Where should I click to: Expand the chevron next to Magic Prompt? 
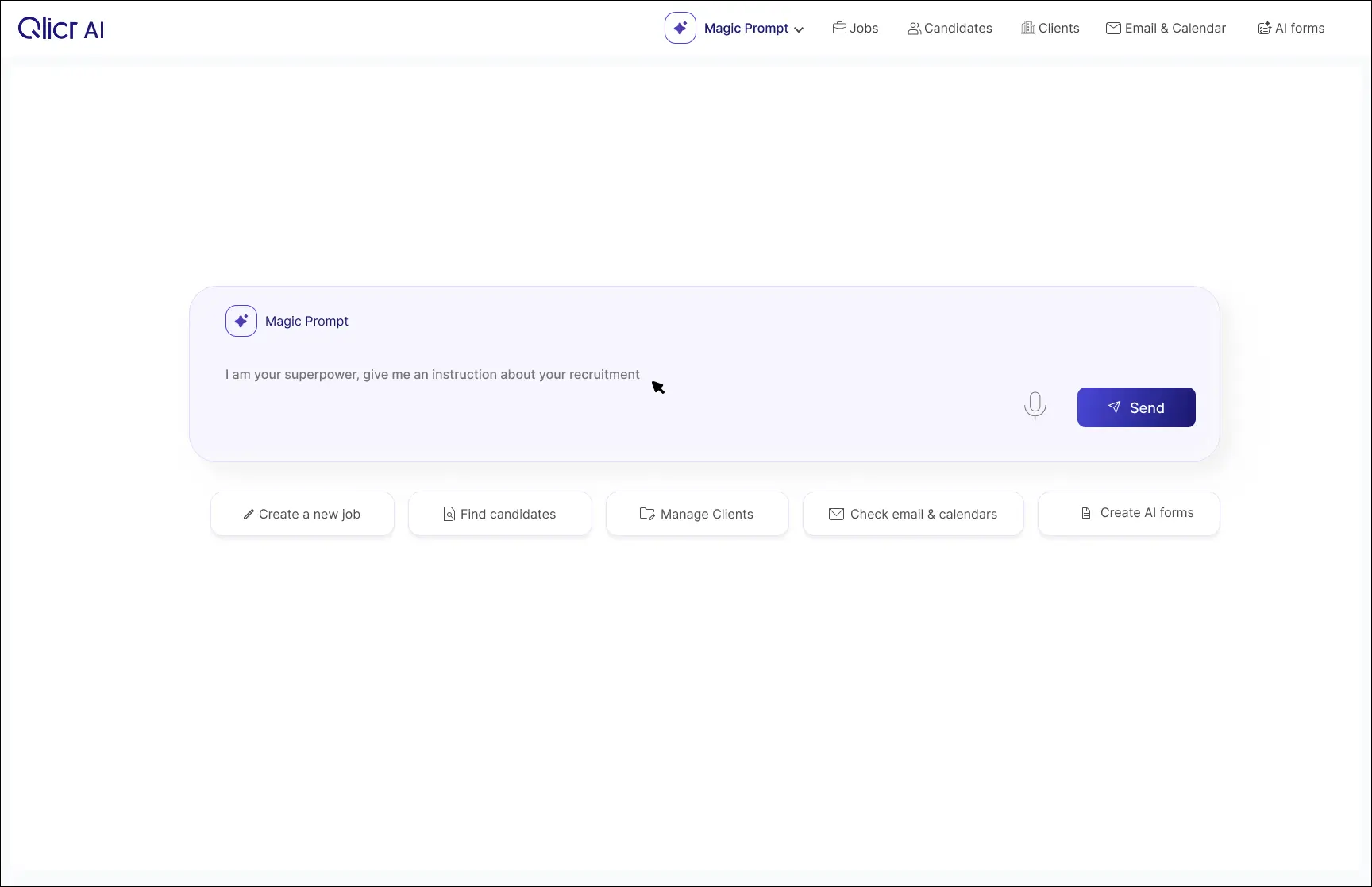pyautogui.click(x=799, y=29)
